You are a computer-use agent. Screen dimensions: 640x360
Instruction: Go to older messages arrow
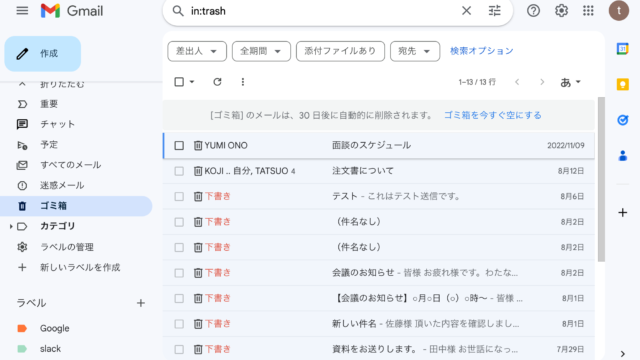click(542, 82)
